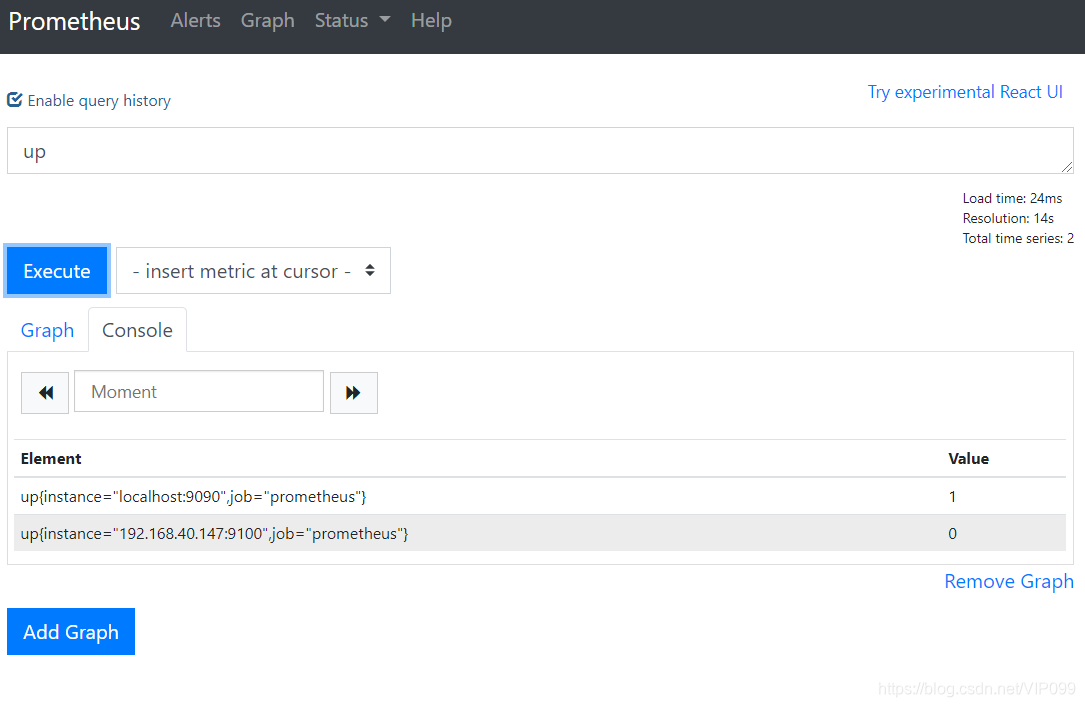Navigate to the Graph menu item
This screenshot has height=707, width=1085.
coord(267,20)
